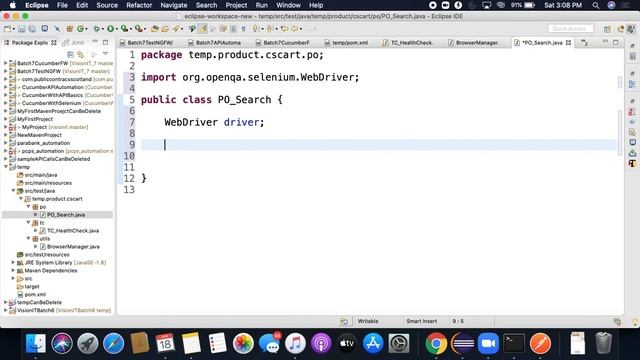Go to Previous Annotation icon

tap(269, 29)
